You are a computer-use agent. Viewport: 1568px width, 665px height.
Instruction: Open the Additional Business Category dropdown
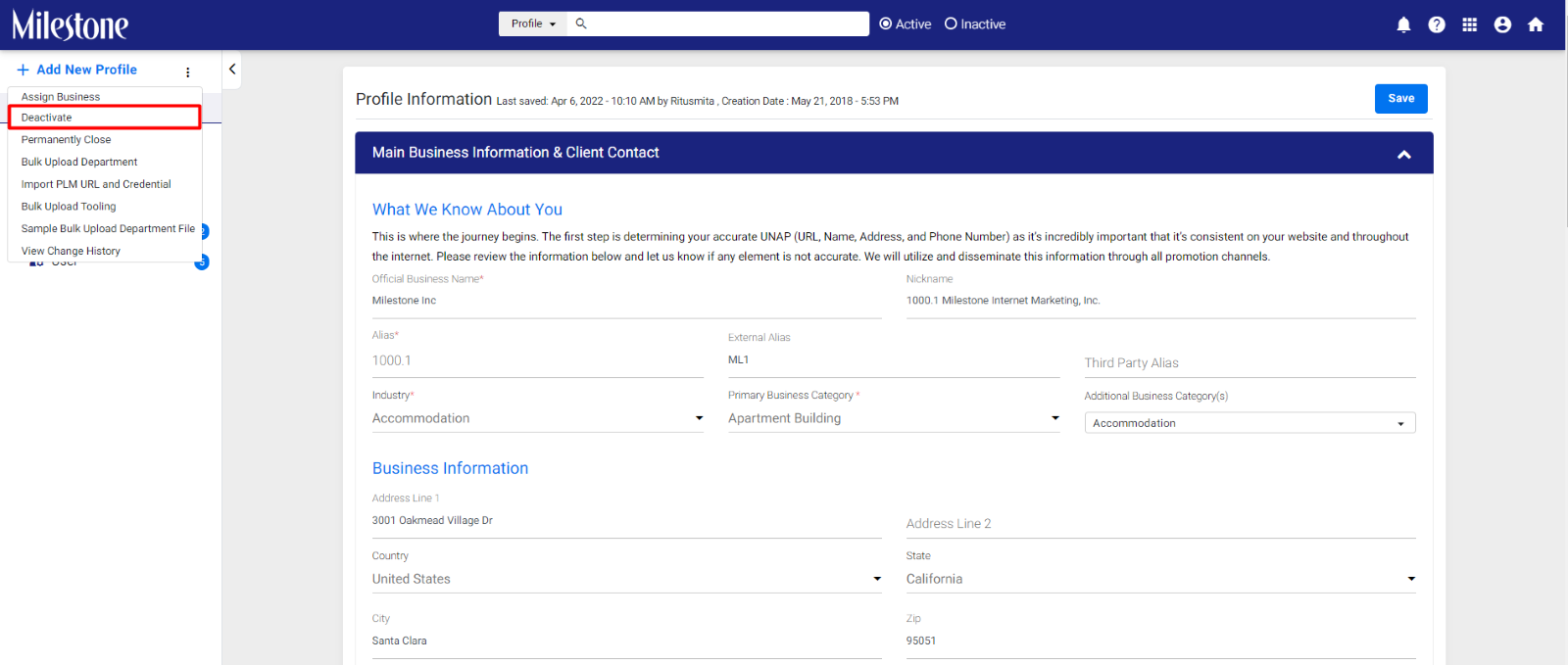point(1249,423)
